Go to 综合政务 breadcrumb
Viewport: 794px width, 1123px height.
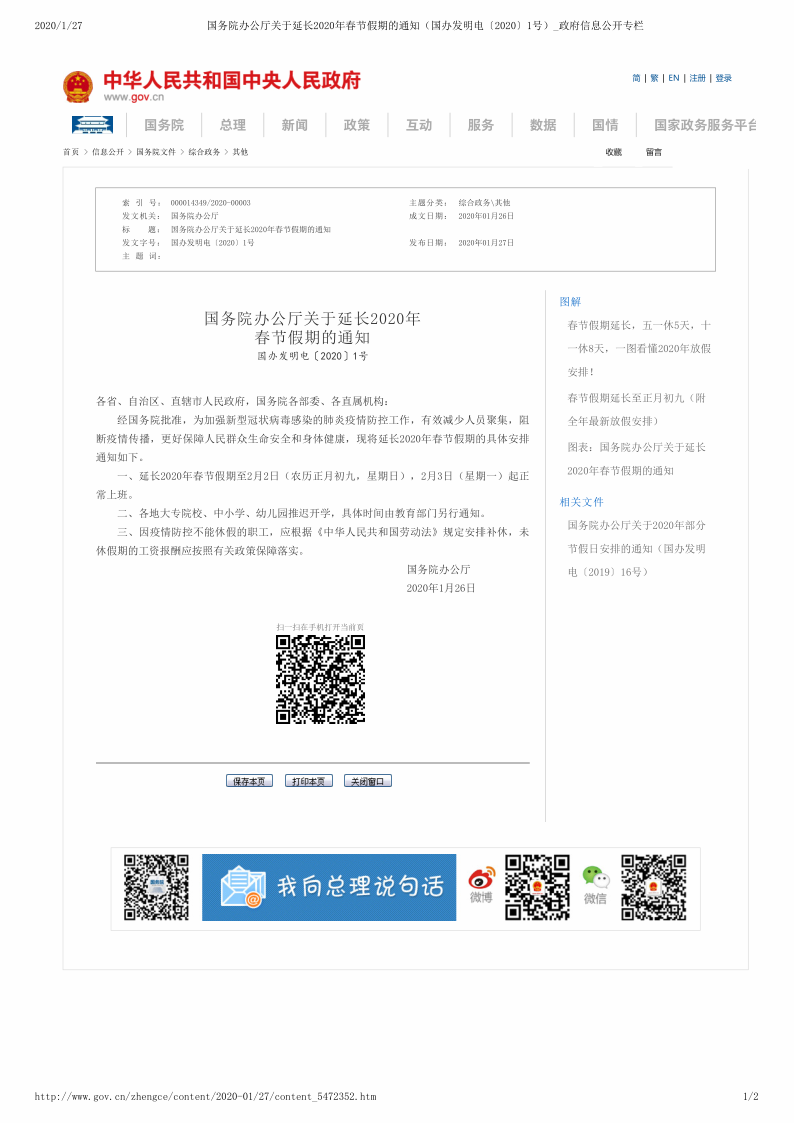pos(204,152)
